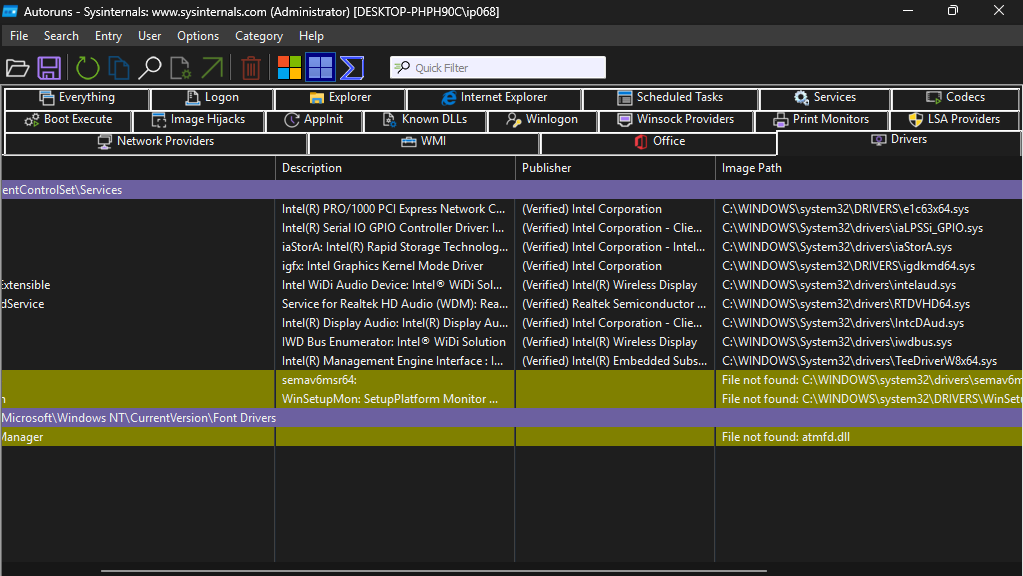Click the Sigma VirusTotal icon
The image size is (1023, 576).
coord(352,68)
